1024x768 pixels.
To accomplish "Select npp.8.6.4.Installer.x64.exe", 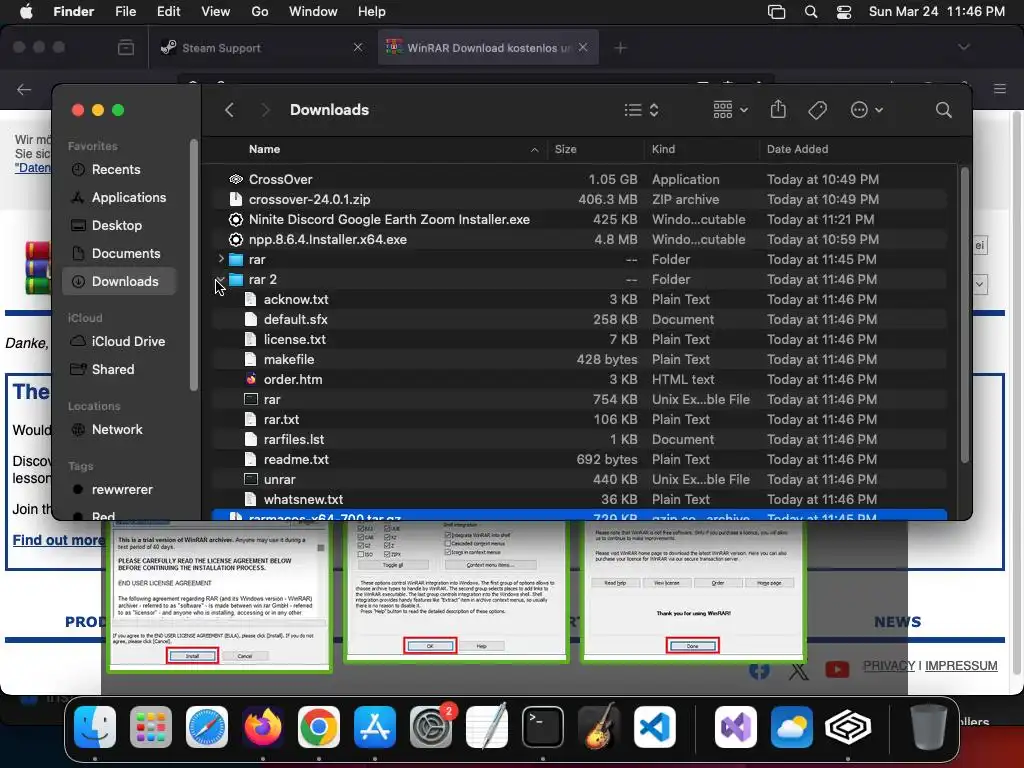I will [x=579, y=240].
